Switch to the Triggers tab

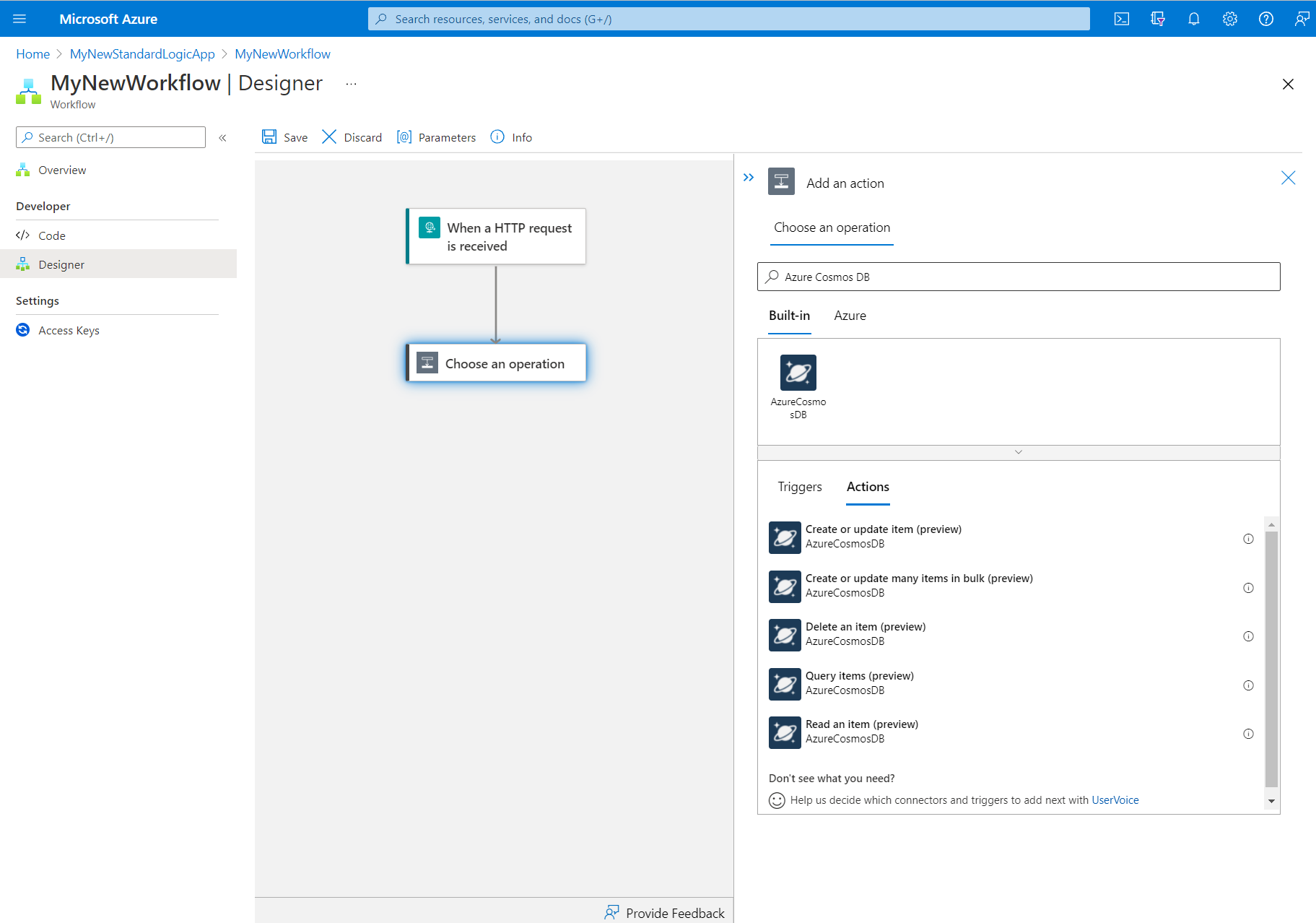799,487
